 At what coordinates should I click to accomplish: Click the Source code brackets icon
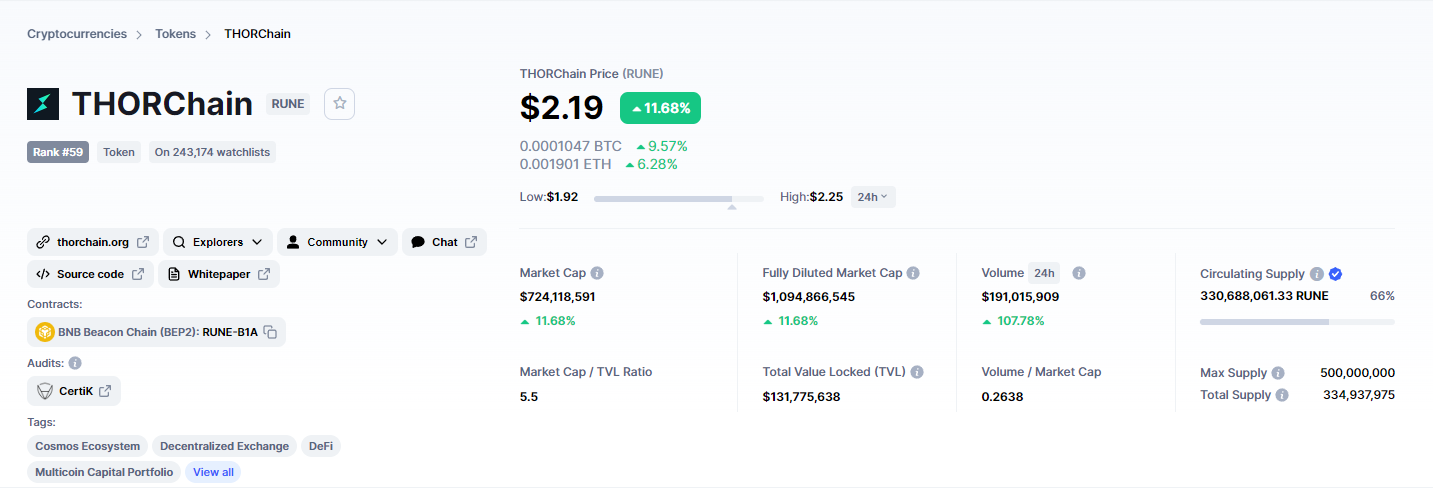(43, 274)
